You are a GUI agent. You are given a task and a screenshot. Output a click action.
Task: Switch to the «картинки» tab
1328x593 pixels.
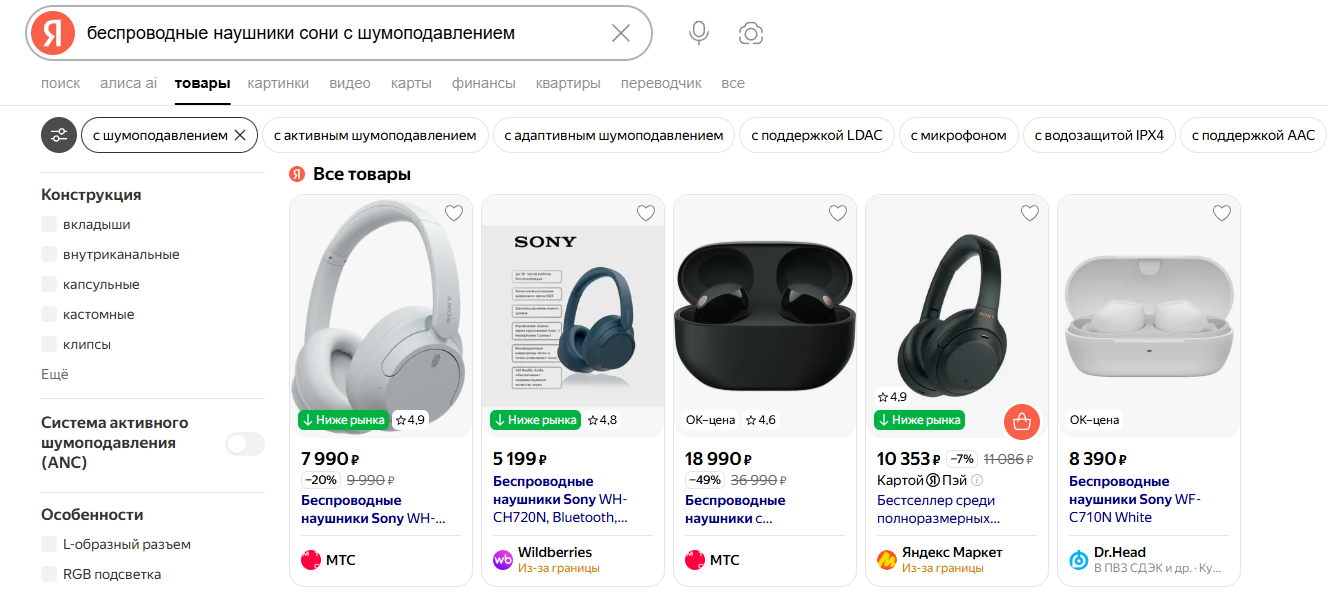(x=278, y=83)
